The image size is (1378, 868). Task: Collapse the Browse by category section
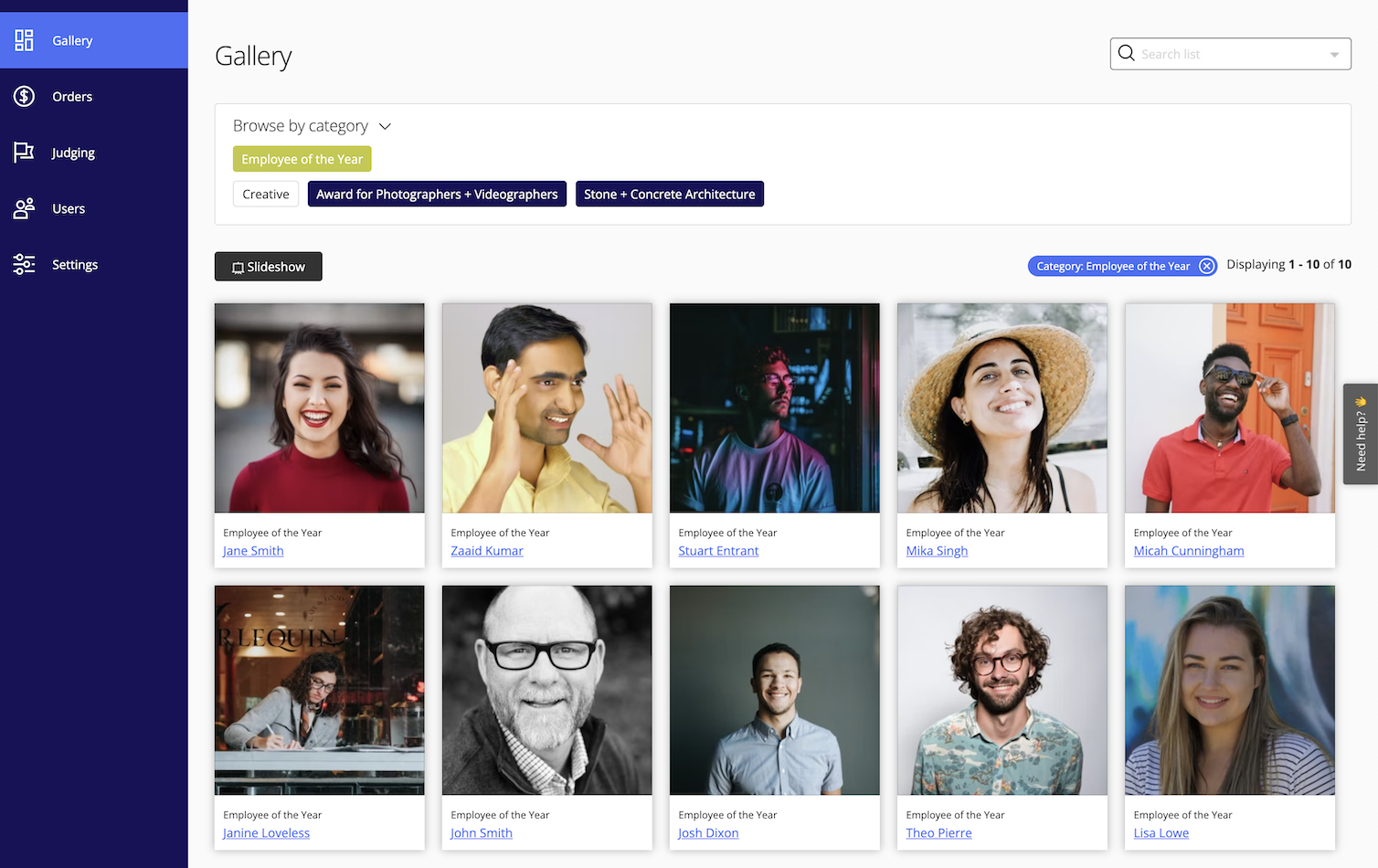point(384,126)
